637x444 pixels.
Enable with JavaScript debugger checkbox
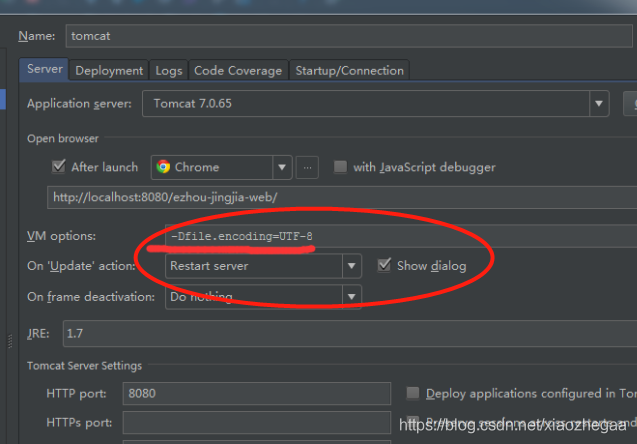click(340, 167)
